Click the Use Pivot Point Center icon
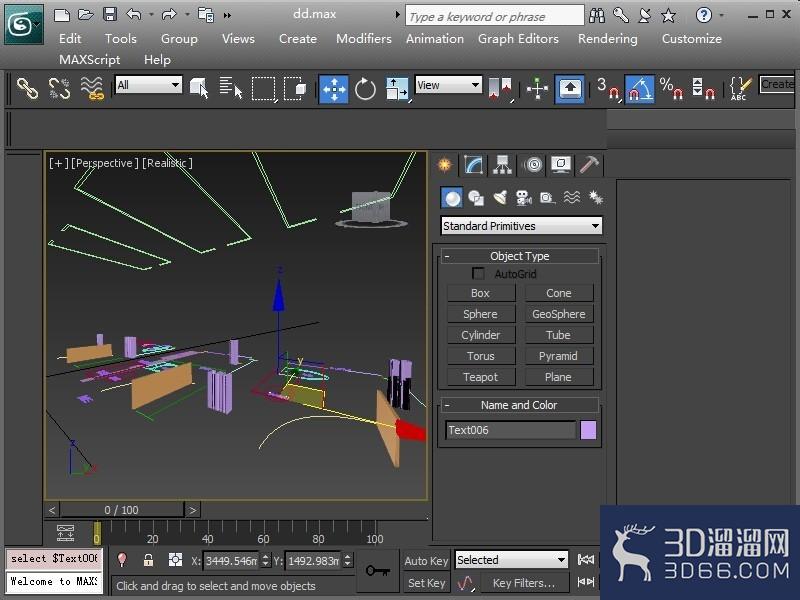This screenshot has height=600, width=800. [500, 89]
